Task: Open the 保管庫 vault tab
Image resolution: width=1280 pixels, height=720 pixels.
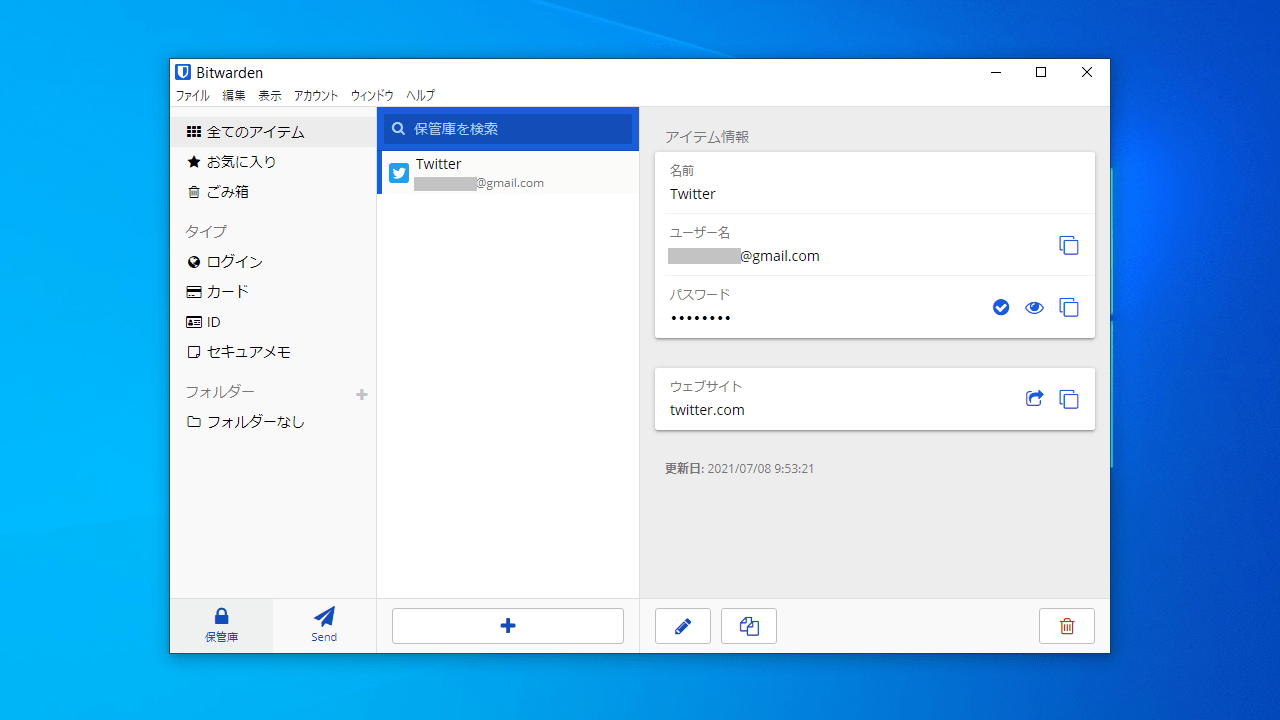Action: coord(222,626)
